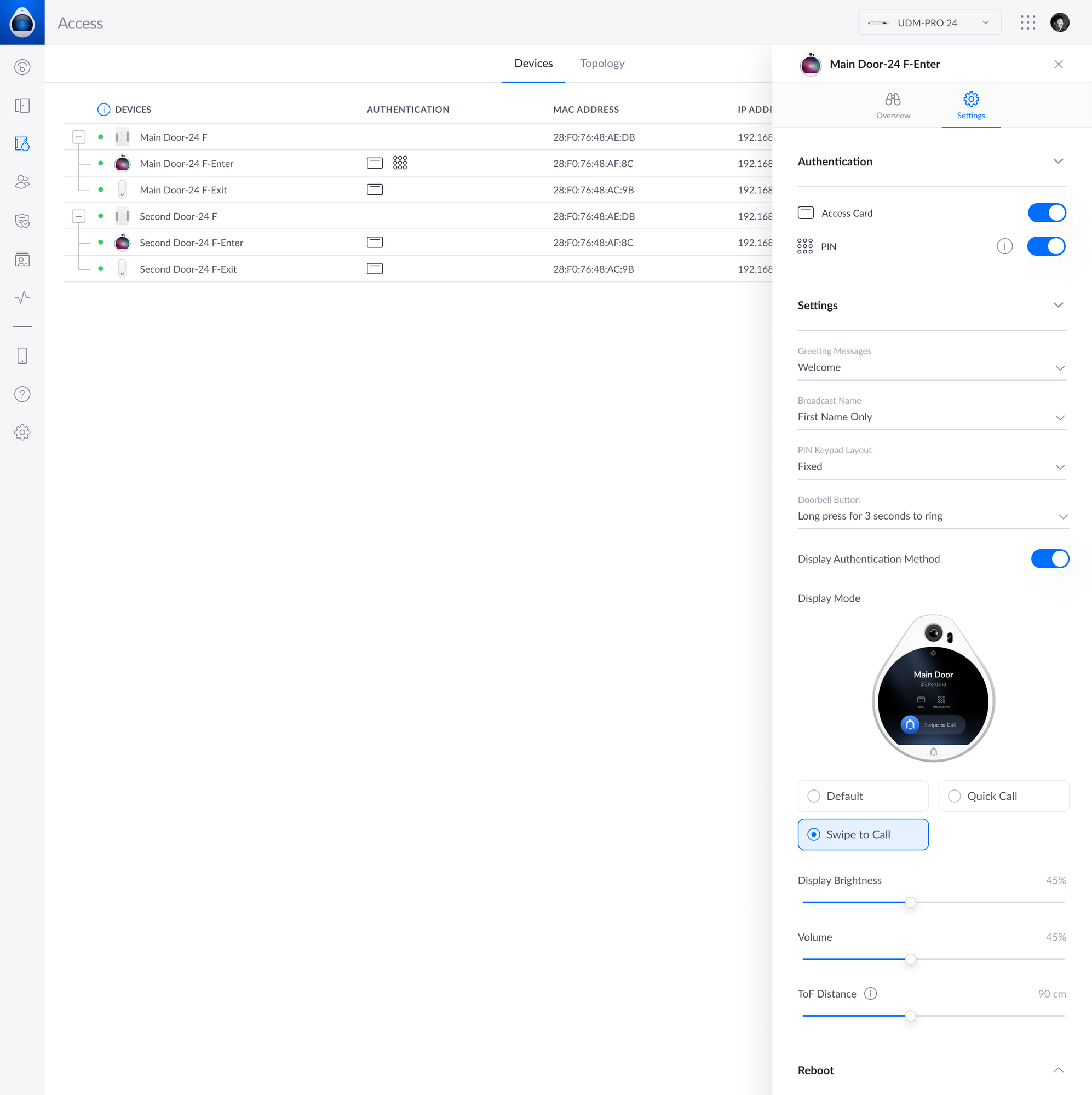Open the apps grid icon in the header

click(1027, 22)
